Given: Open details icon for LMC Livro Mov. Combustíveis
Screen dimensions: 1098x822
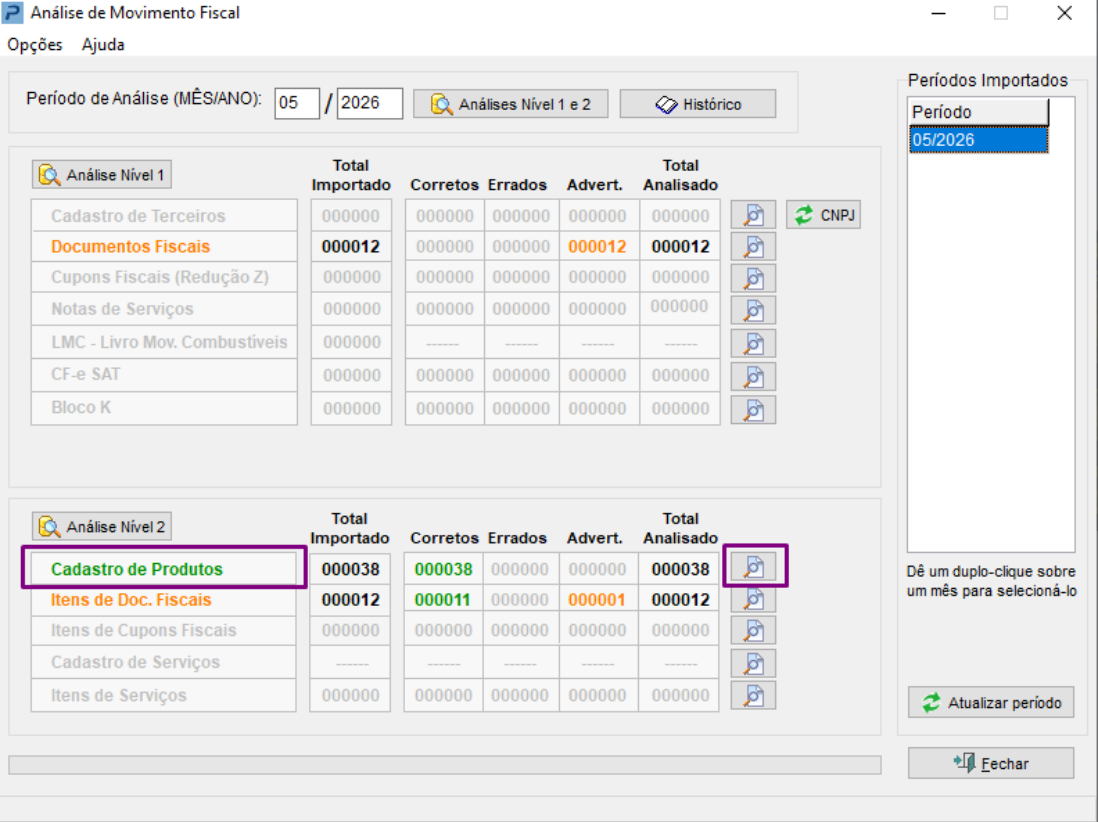Looking at the screenshot, I should coord(753,343).
